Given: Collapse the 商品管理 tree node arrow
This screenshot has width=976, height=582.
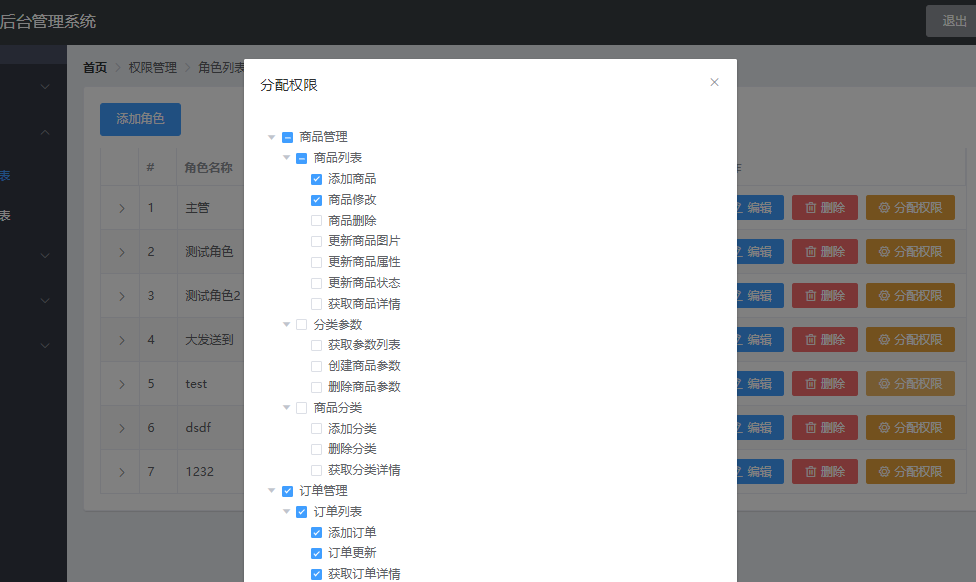Looking at the screenshot, I should pos(271,137).
